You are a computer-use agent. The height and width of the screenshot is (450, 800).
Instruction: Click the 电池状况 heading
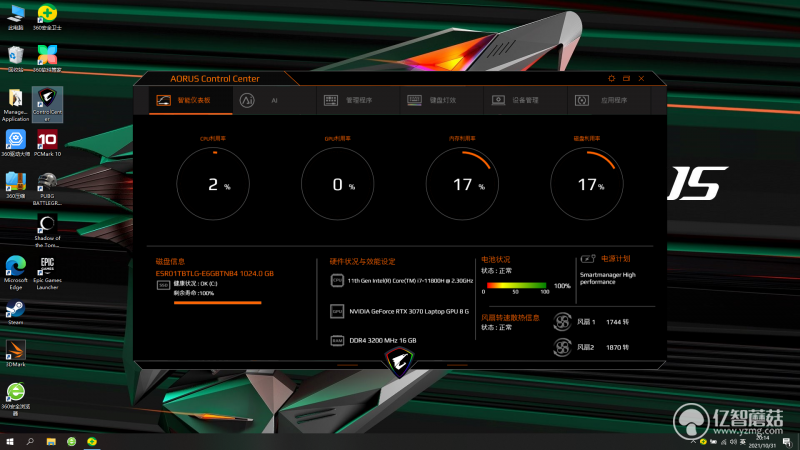495,259
